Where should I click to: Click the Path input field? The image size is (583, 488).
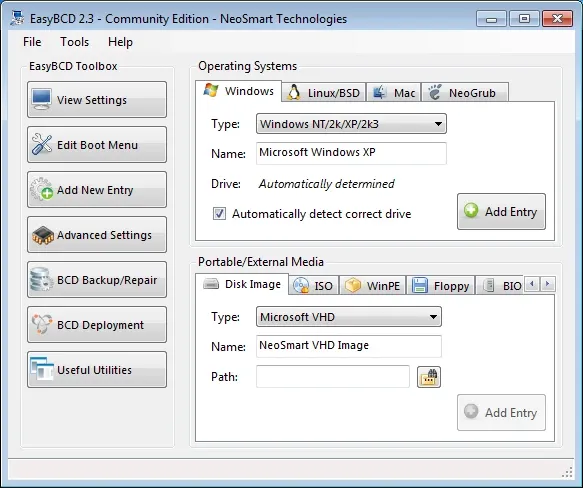pyautogui.click(x=333, y=377)
